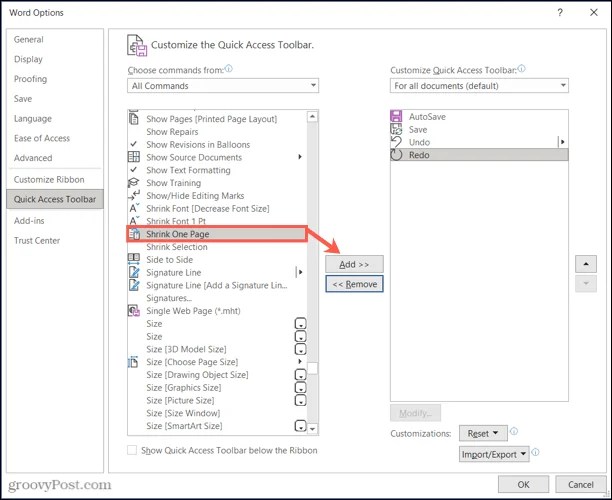Screen dimensions: 612x500
Task: Click the Save icon in toolbar list
Action: click(x=396, y=129)
